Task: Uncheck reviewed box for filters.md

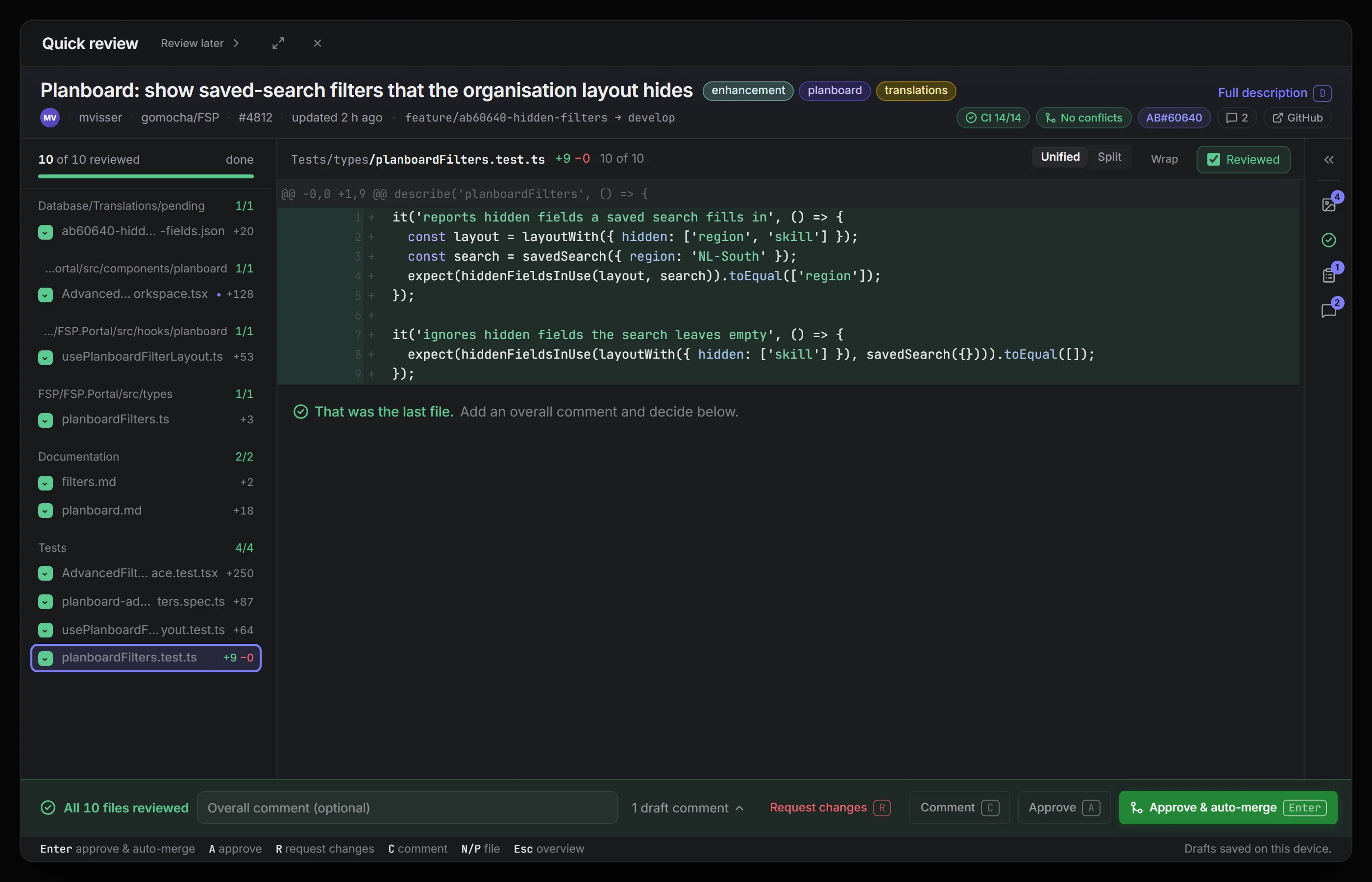Action: pyautogui.click(x=45, y=483)
